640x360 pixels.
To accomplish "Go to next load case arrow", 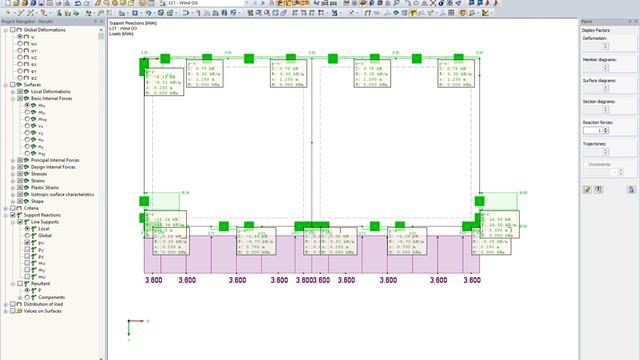I will (263, 3).
